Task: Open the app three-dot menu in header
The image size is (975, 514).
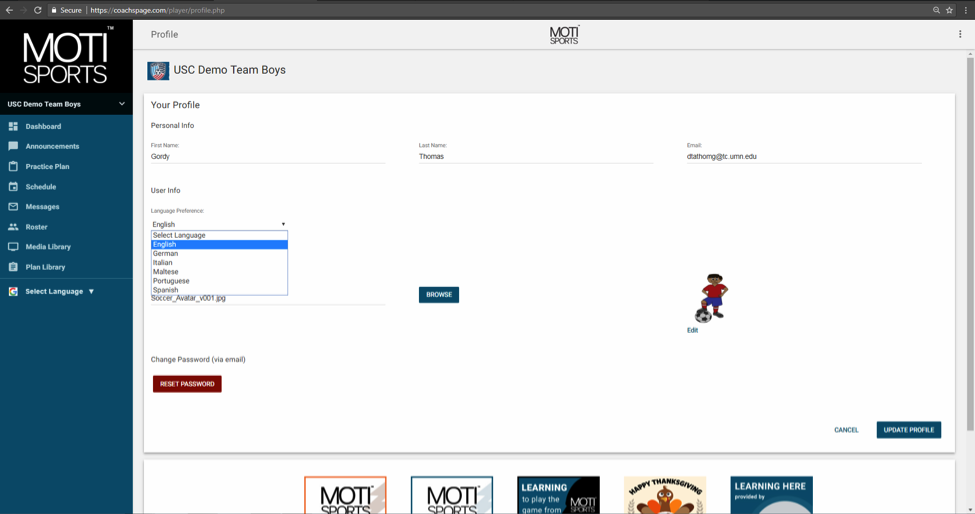Action: [x=960, y=34]
